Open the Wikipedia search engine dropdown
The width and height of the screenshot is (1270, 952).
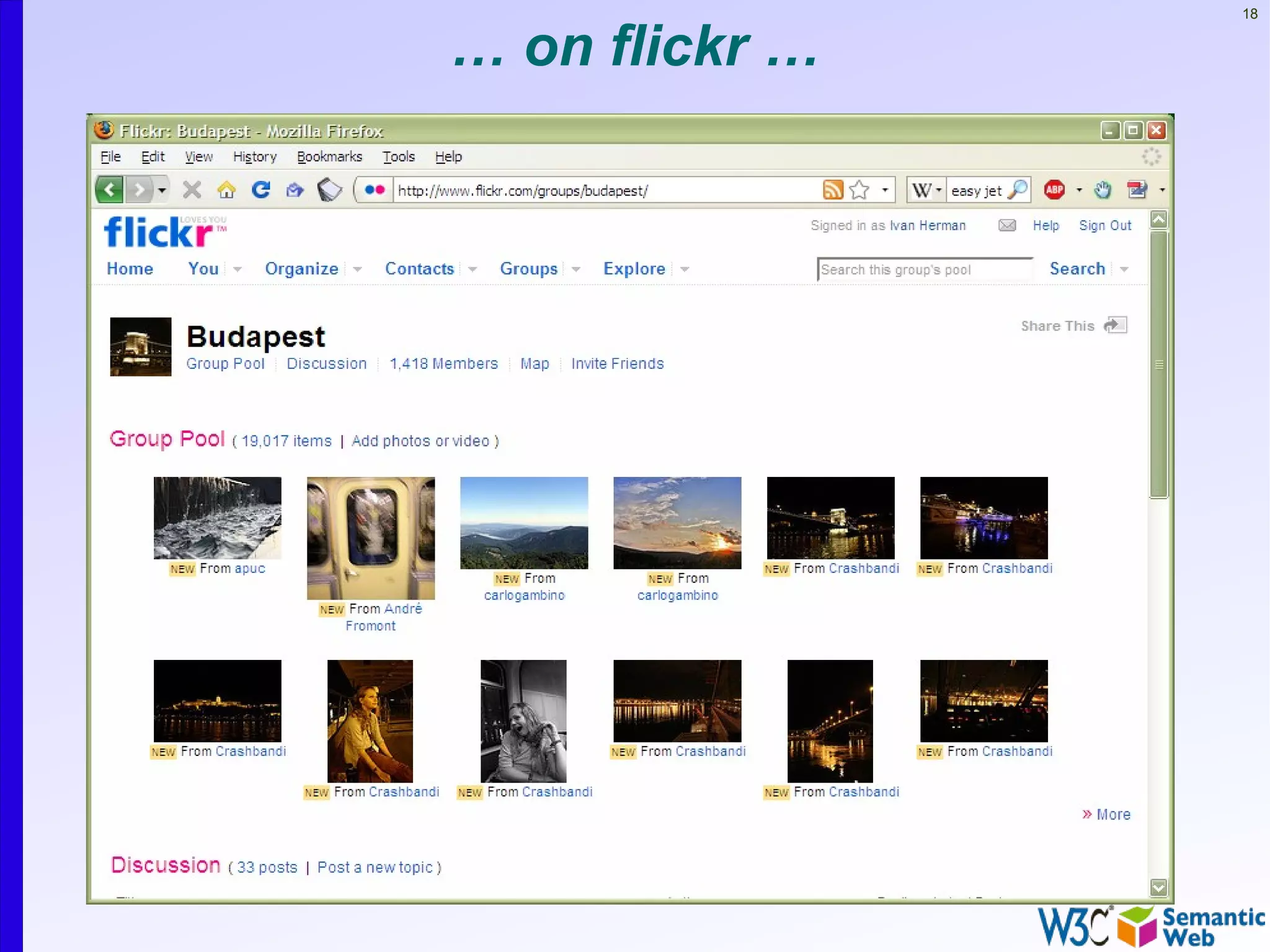tap(926, 190)
